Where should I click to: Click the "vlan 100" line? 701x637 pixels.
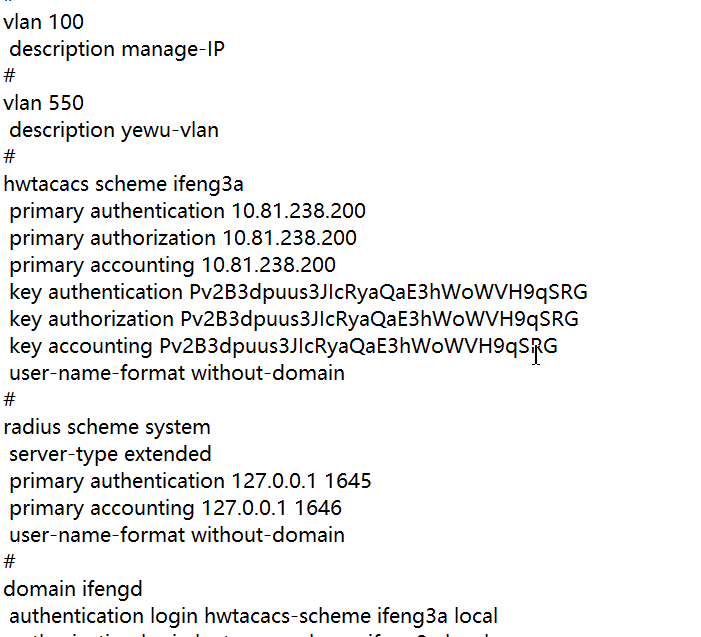44,21
